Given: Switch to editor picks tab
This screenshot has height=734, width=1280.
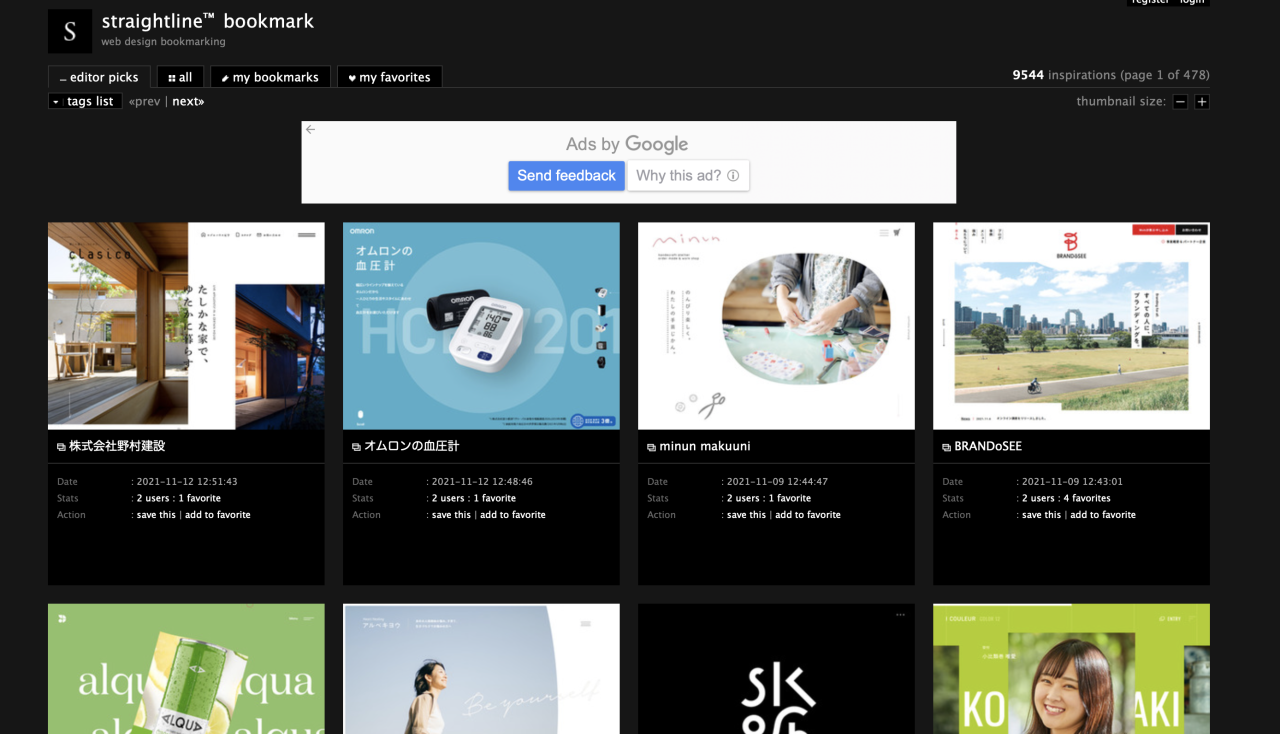Looking at the screenshot, I should [x=99, y=77].
